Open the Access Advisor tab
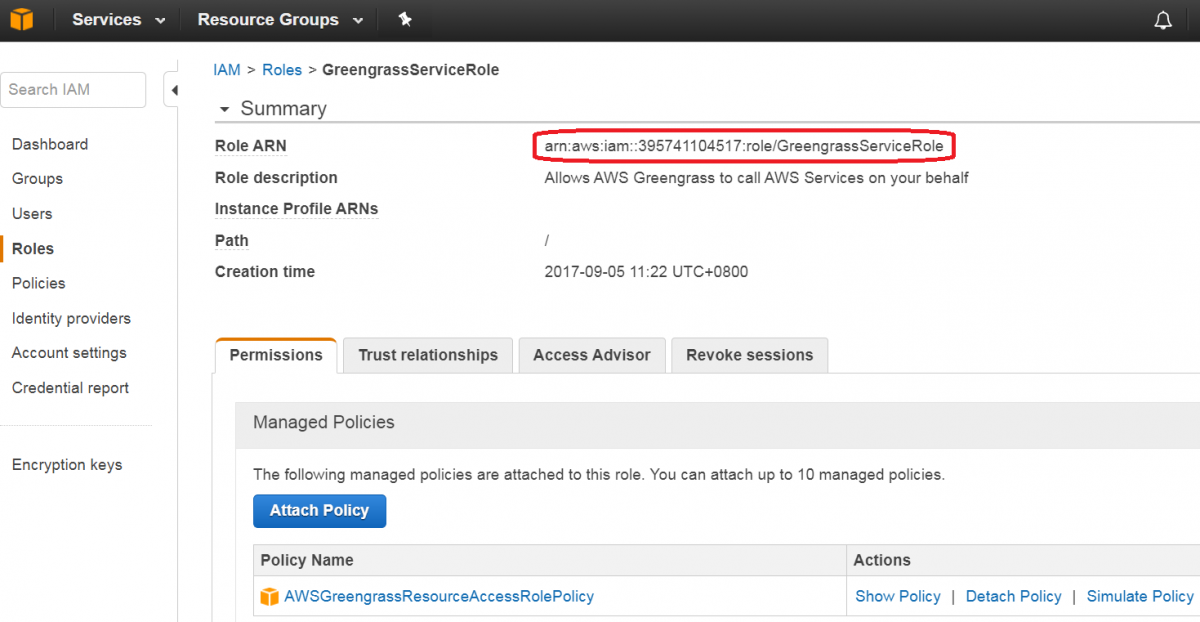This screenshot has height=622, width=1200. pos(591,355)
